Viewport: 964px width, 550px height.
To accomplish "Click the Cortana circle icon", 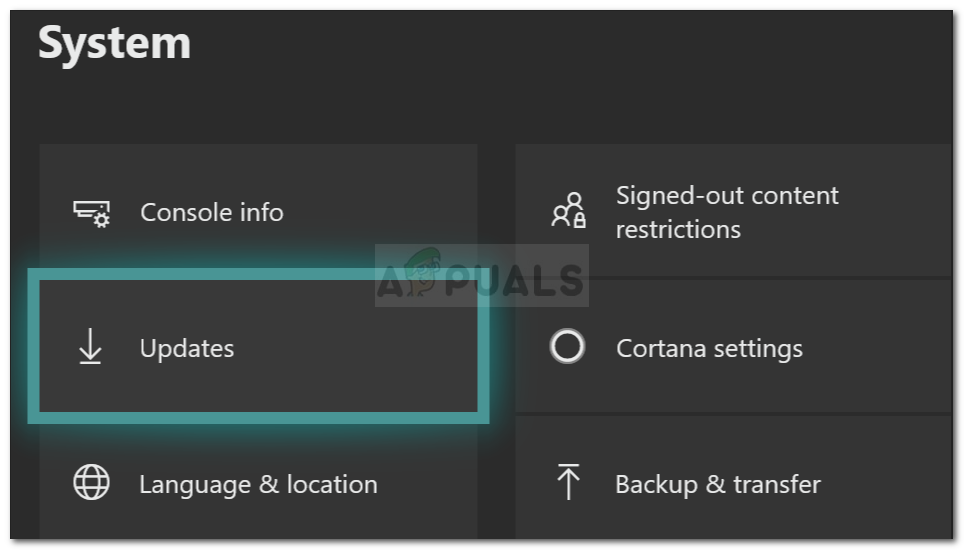I will click(567, 347).
